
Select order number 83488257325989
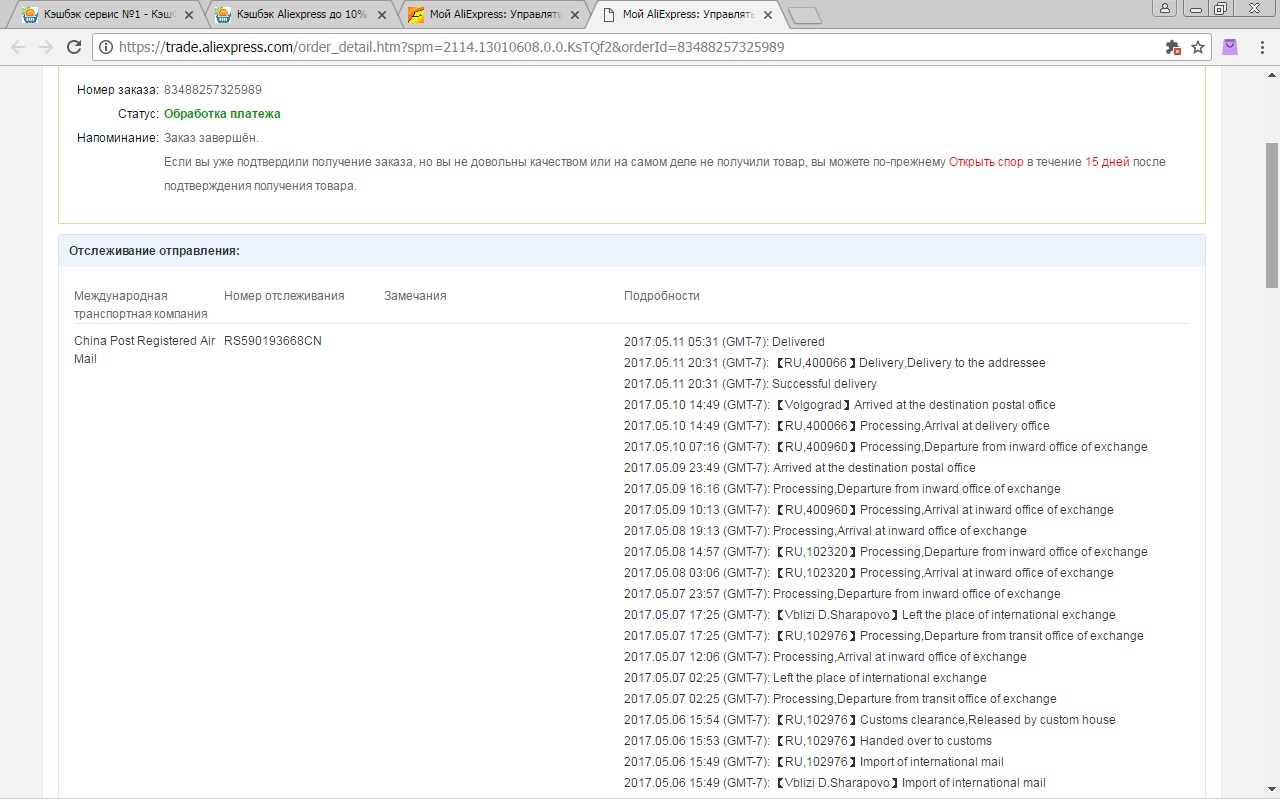[213, 90]
